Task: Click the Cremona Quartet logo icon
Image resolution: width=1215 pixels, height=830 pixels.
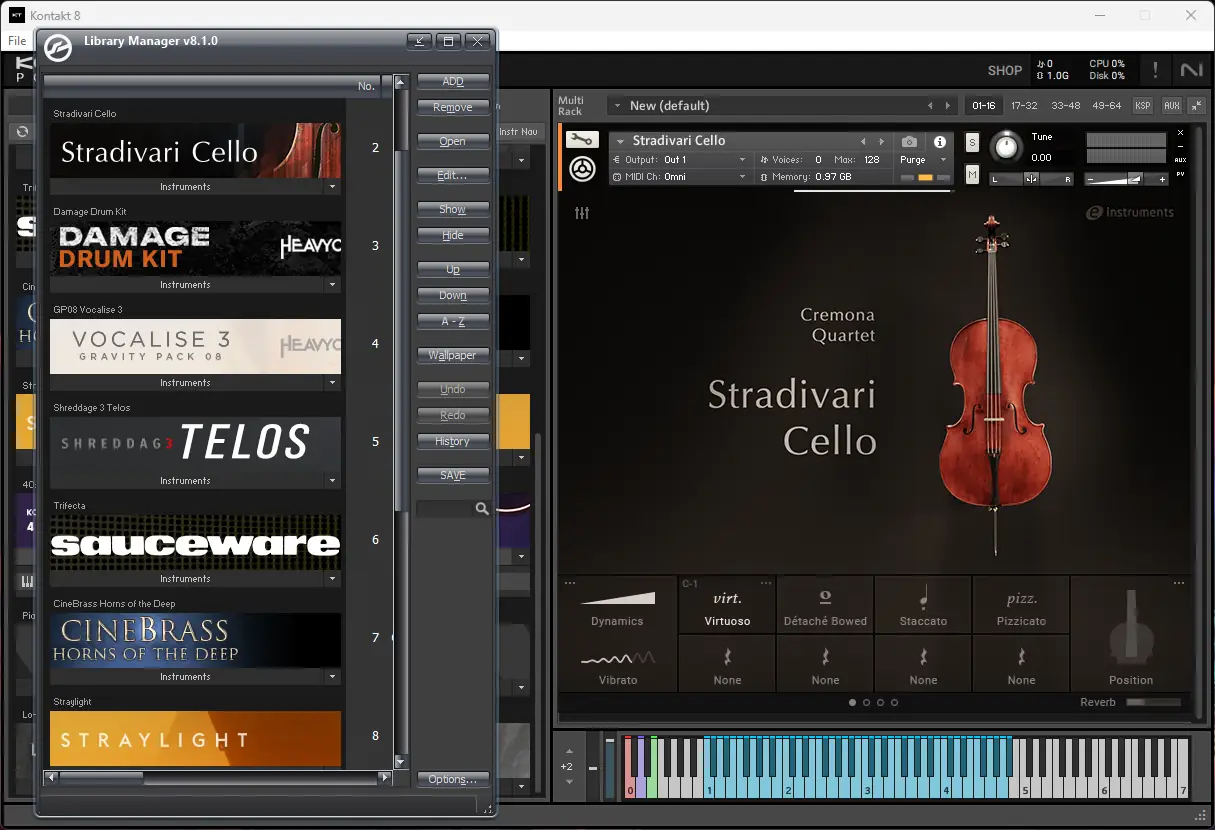Action: tap(582, 171)
